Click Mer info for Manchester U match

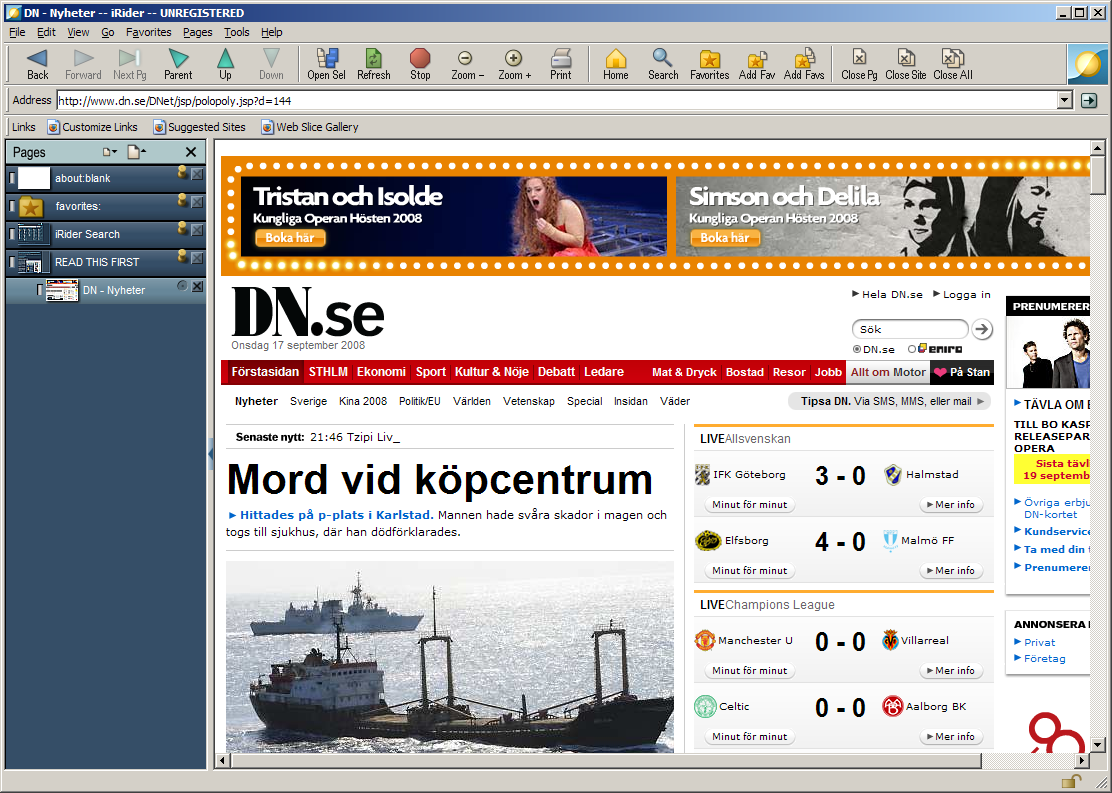pyautogui.click(x=951, y=670)
